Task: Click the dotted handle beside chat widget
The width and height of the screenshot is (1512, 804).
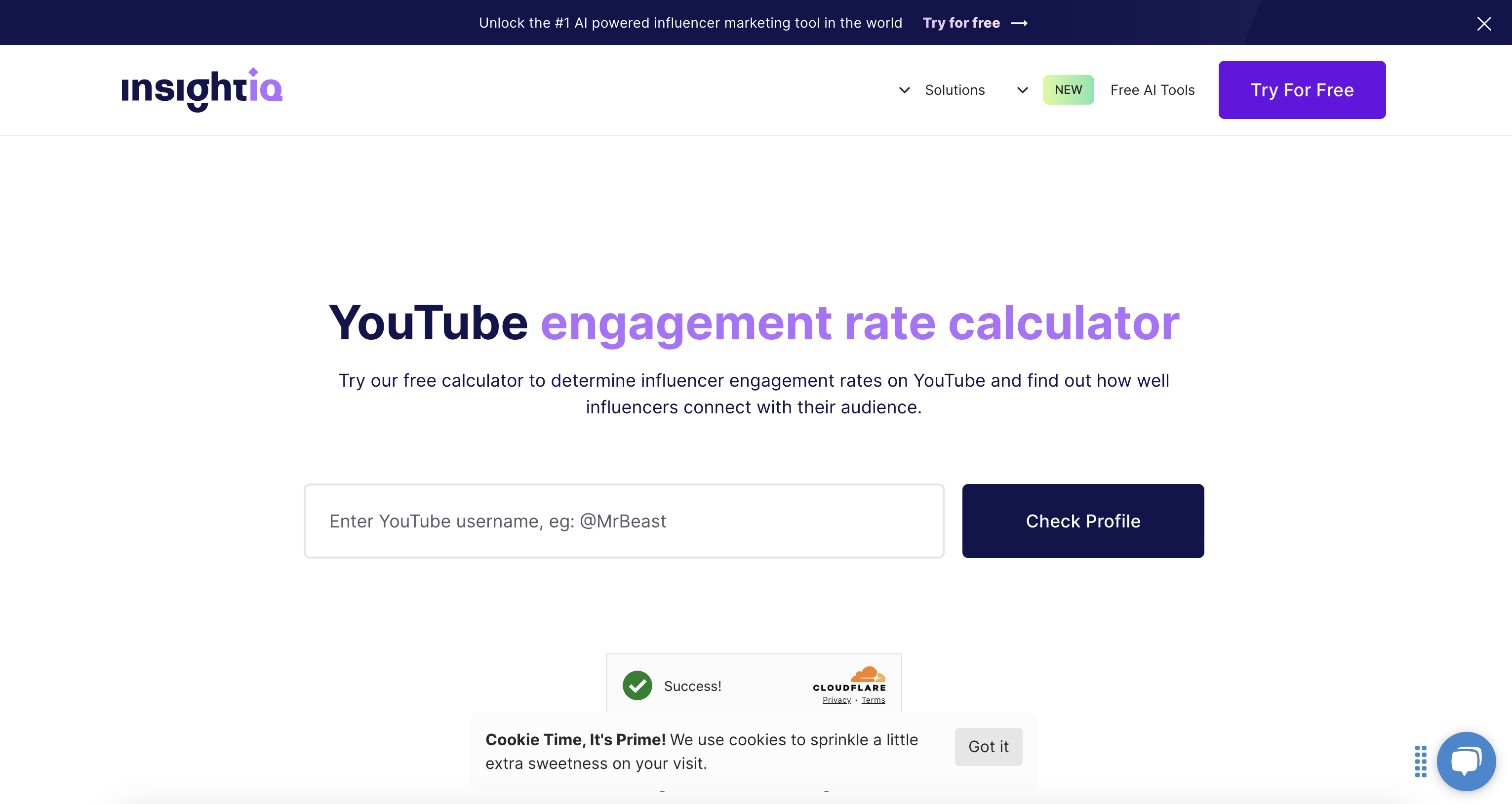Action: click(x=1421, y=761)
